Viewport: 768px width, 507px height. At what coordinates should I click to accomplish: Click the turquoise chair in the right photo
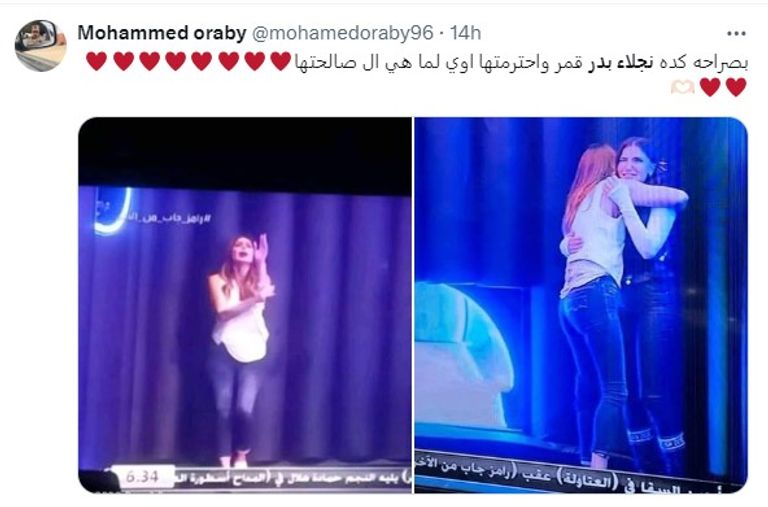click(463, 354)
